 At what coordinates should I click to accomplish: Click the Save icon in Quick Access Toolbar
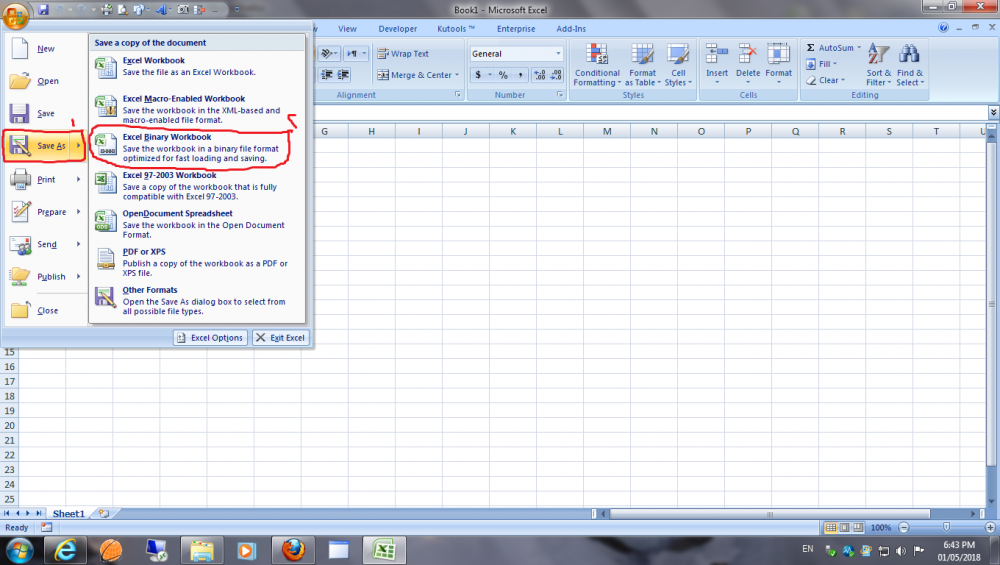[43, 10]
